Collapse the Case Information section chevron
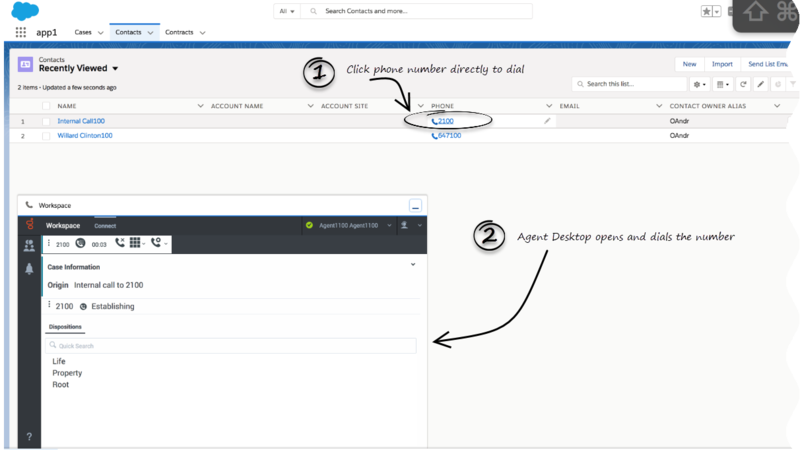800x450 pixels. [413, 265]
